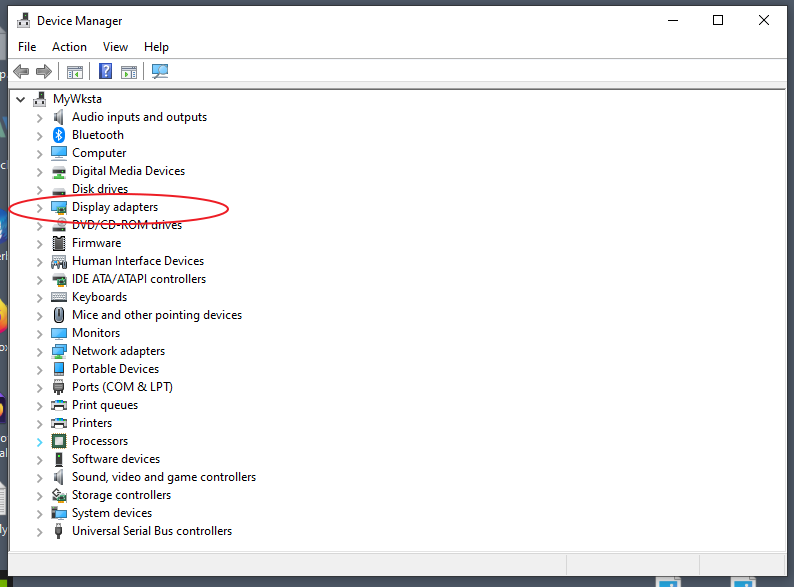Click the Mice and other pointing devices icon

click(x=59, y=315)
